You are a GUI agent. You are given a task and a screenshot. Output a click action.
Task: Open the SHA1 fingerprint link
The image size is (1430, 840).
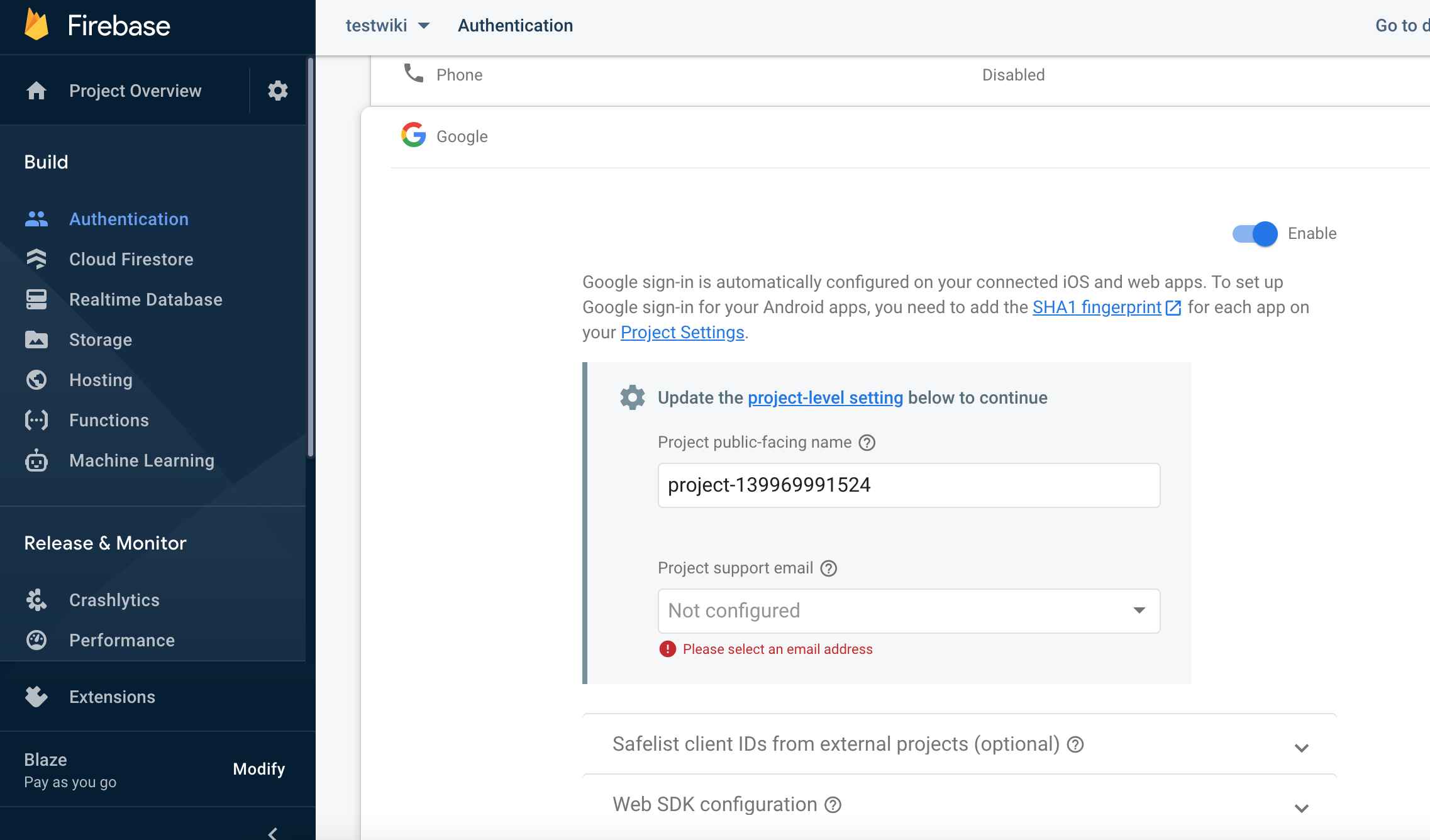point(1097,307)
